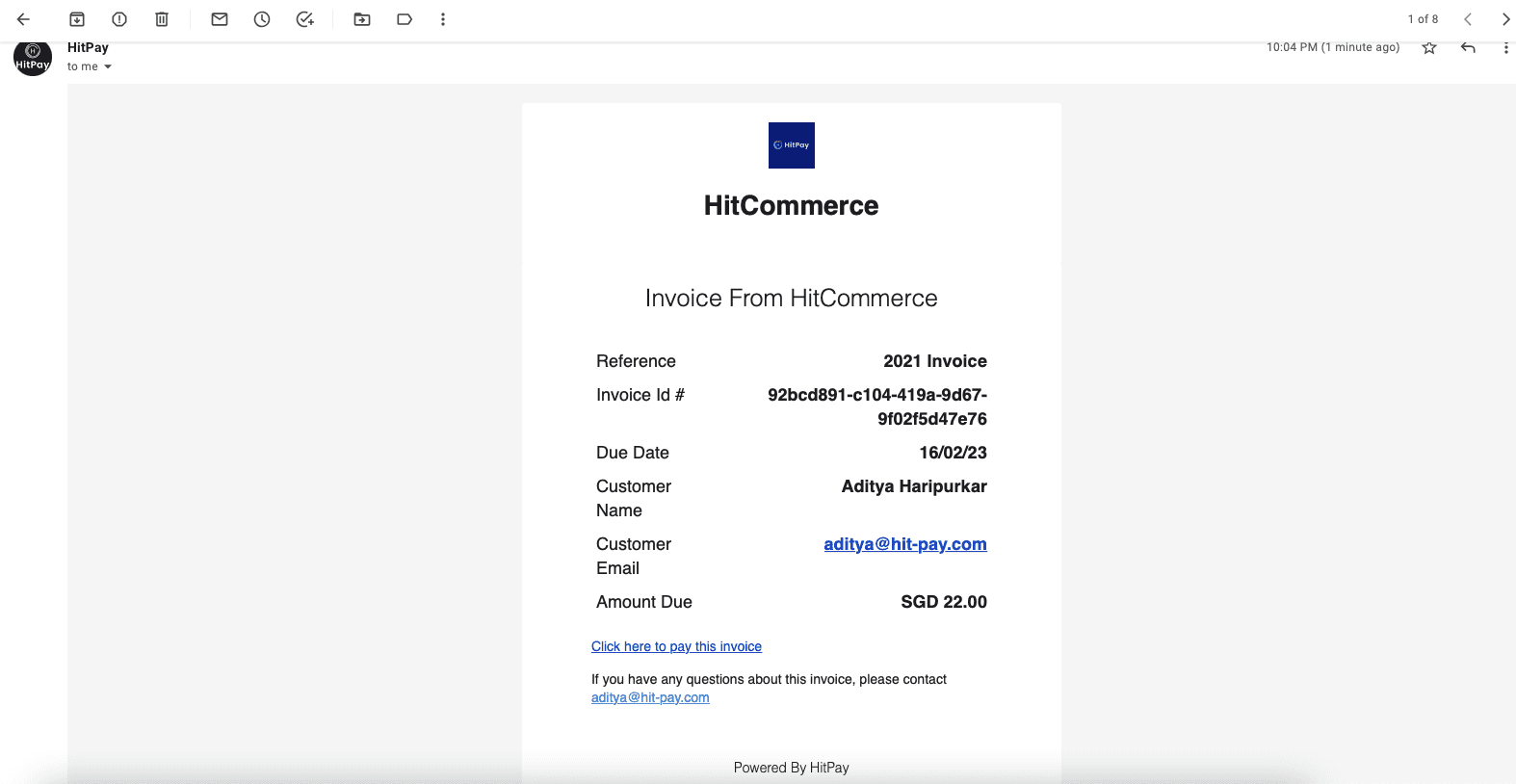Image resolution: width=1516 pixels, height=784 pixels.
Task: Star this HitPay message
Action: click(1429, 48)
